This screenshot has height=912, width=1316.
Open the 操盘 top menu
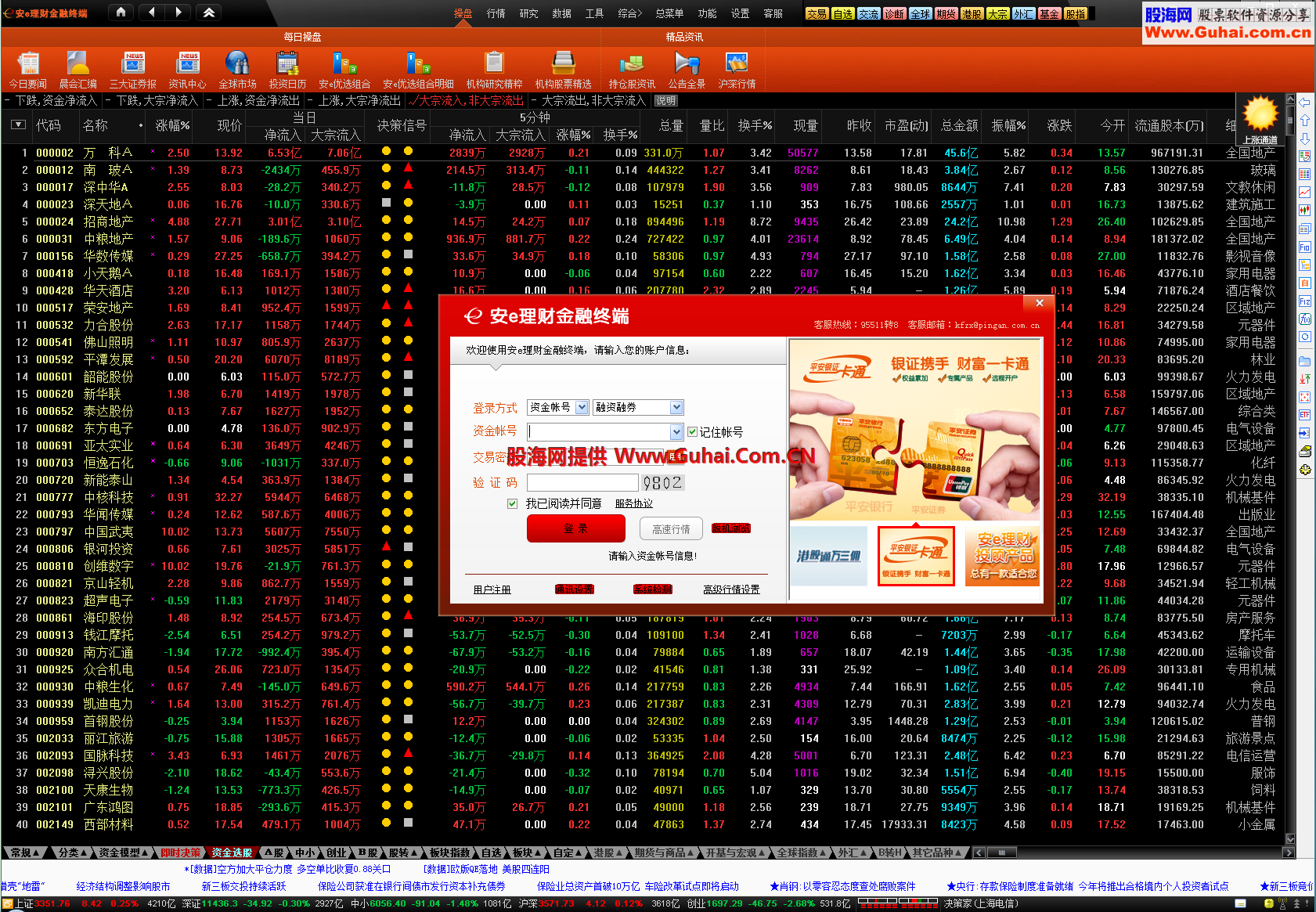pos(463,13)
